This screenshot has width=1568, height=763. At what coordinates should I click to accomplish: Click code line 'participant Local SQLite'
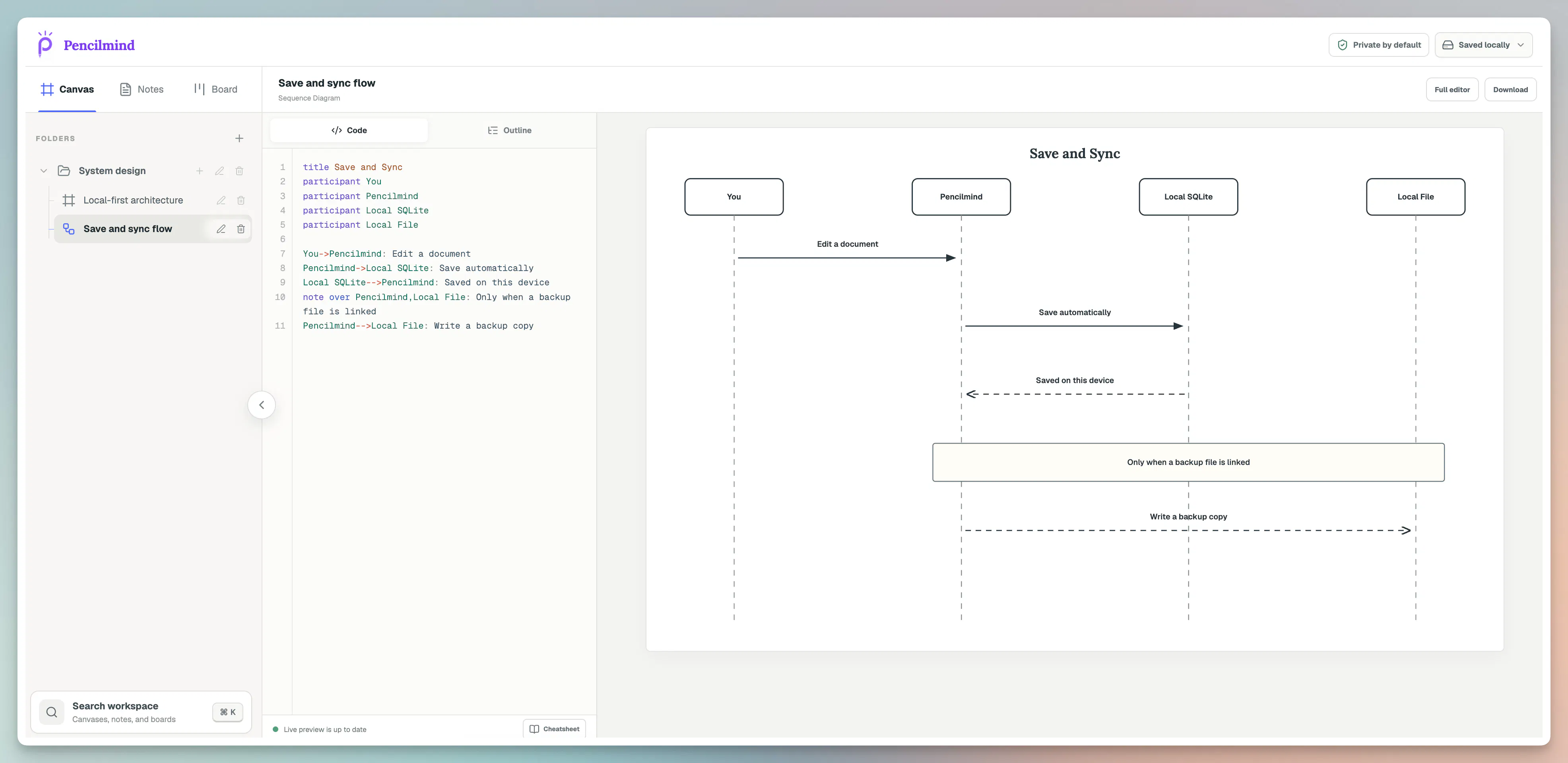click(366, 211)
